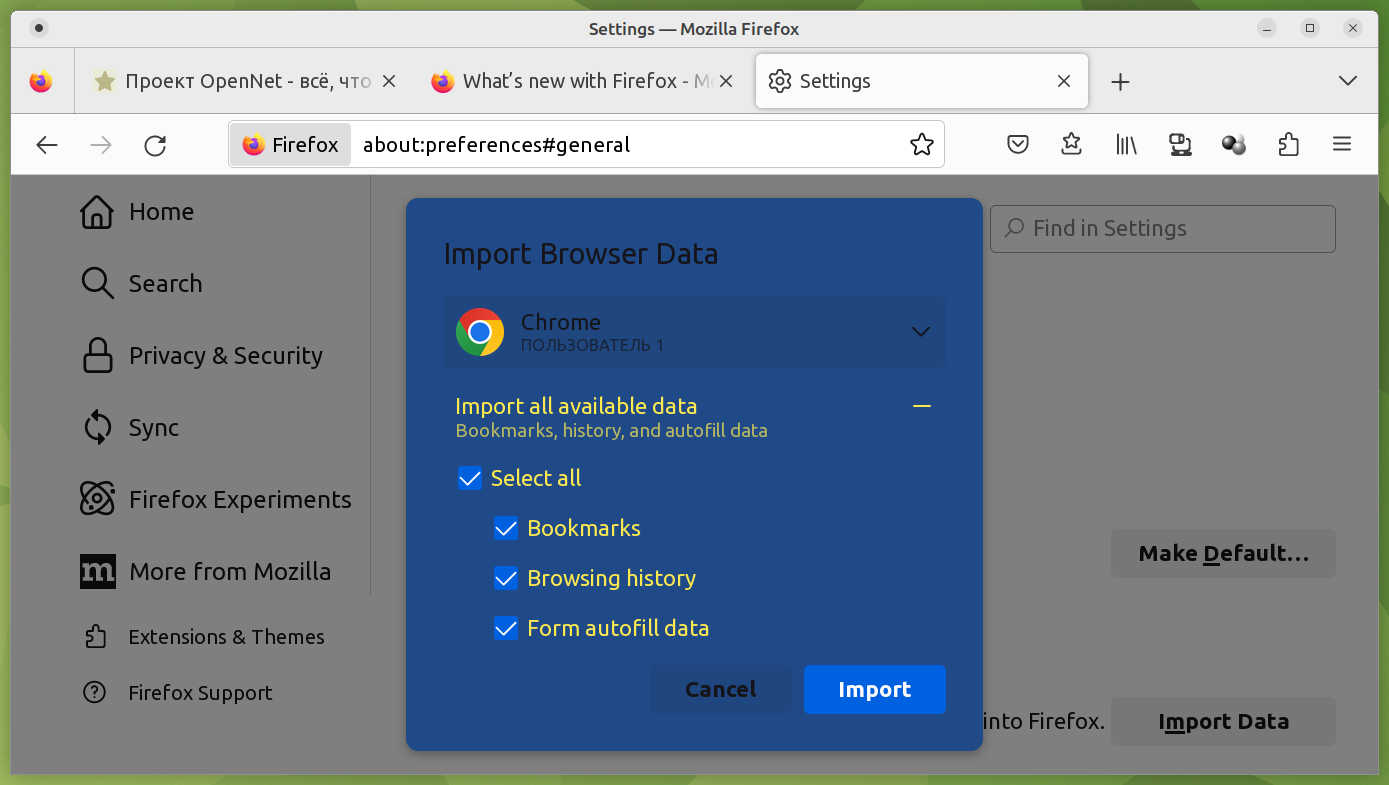Reload the current page

tap(155, 145)
